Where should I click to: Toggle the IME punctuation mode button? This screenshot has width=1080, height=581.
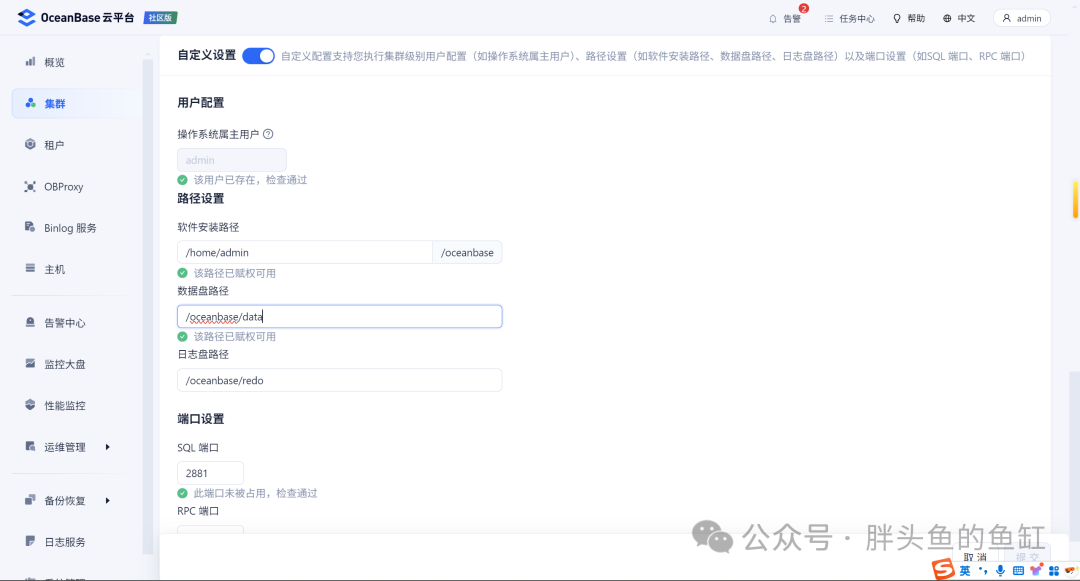983,571
